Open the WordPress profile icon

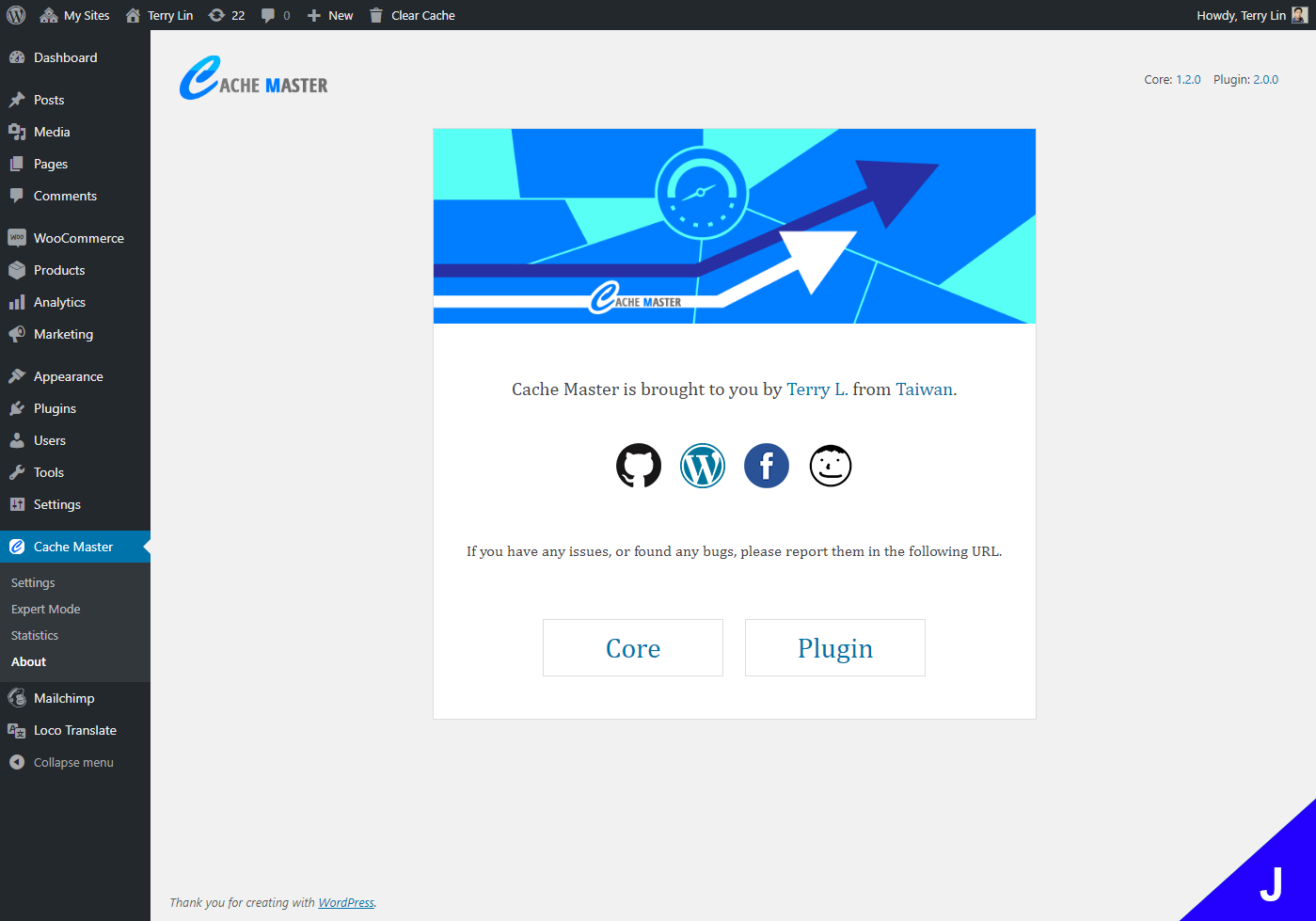703,466
